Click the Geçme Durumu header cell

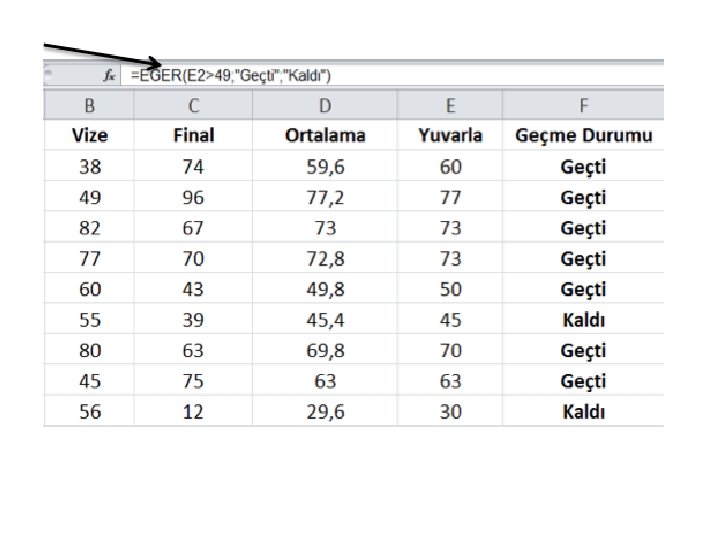click(x=583, y=136)
